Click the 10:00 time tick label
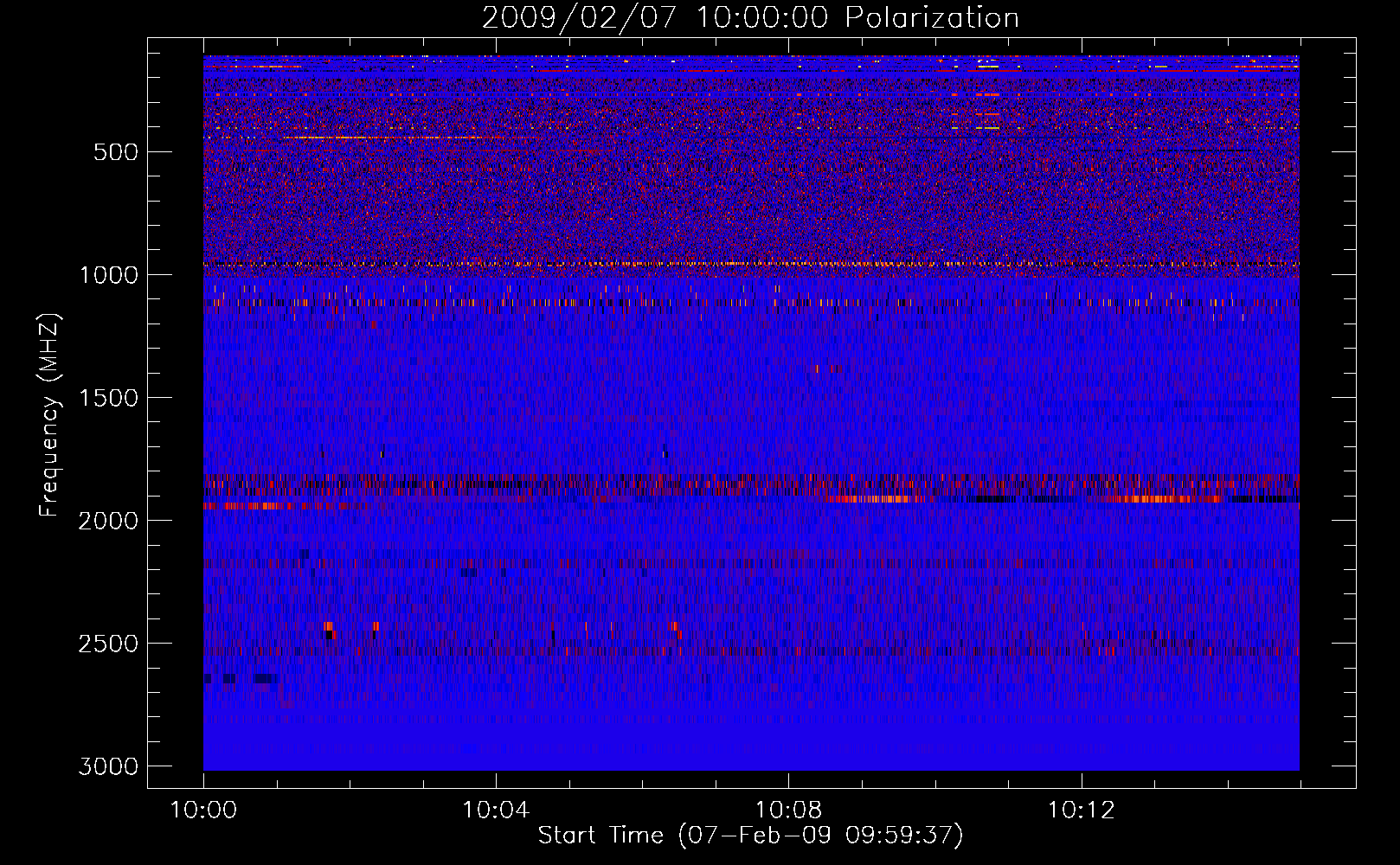 click(203, 811)
